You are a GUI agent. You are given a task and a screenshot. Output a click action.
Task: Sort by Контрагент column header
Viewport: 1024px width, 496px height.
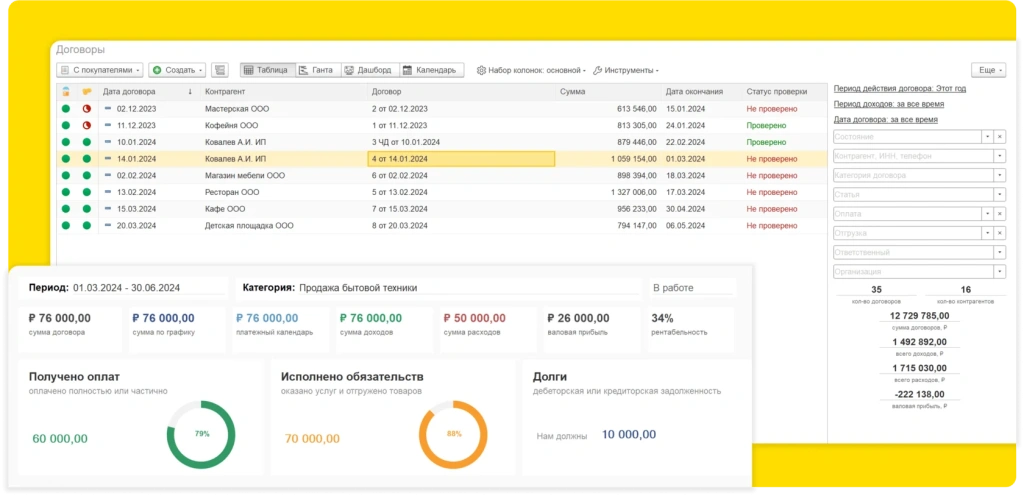click(282, 92)
